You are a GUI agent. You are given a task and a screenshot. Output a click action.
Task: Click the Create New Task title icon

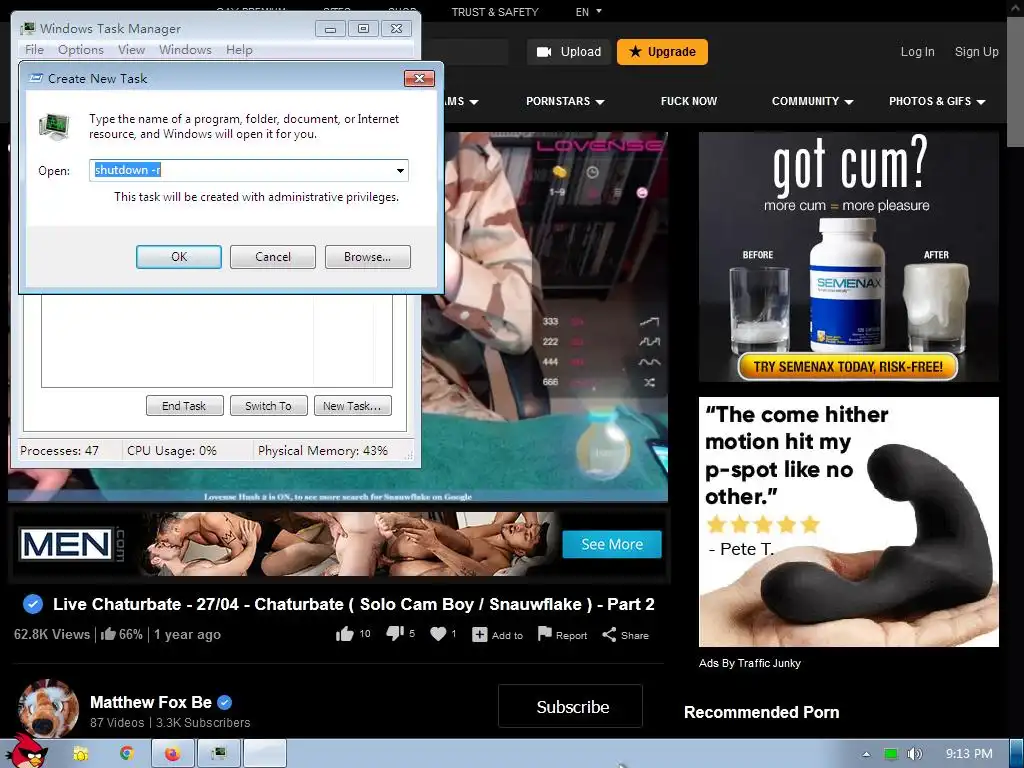(36, 78)
